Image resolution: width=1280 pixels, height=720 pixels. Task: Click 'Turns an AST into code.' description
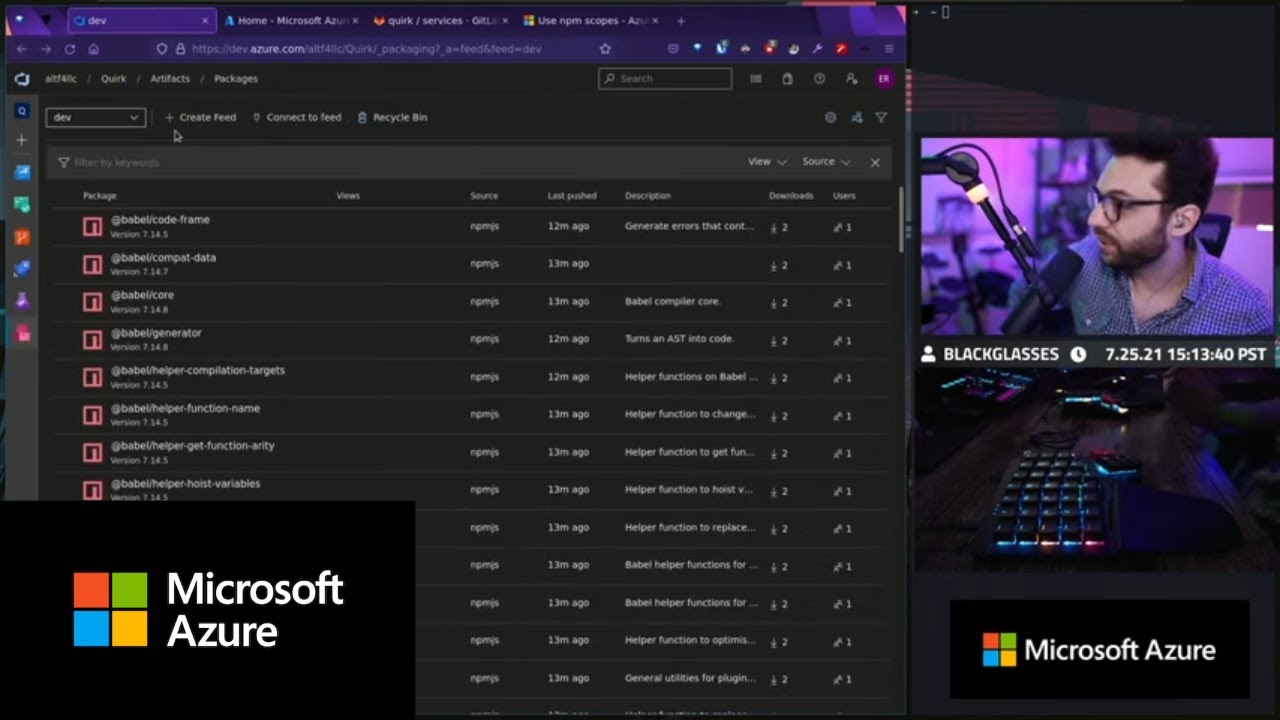pos(680,339)
